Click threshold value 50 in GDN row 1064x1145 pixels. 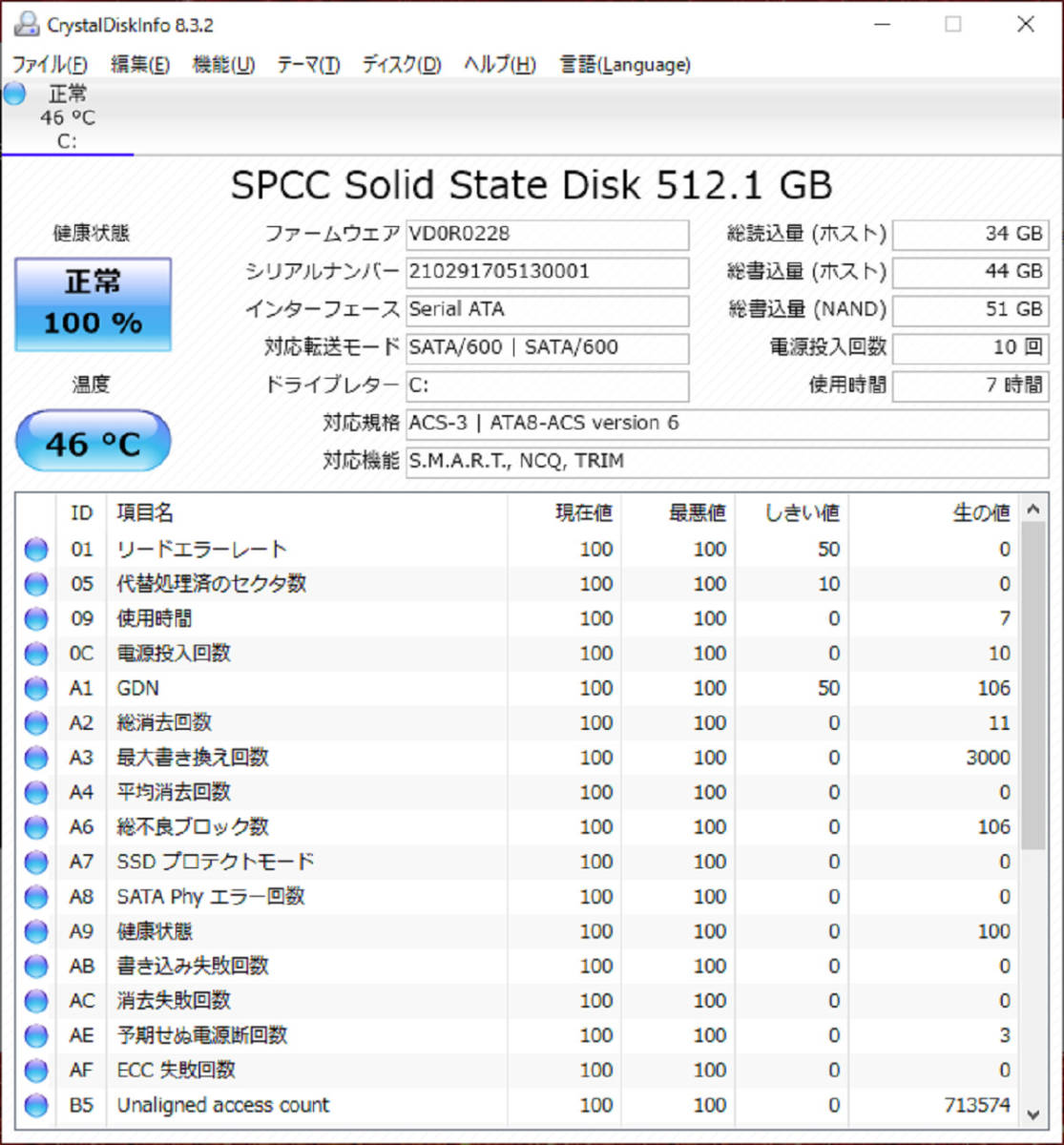pos(829,688)
